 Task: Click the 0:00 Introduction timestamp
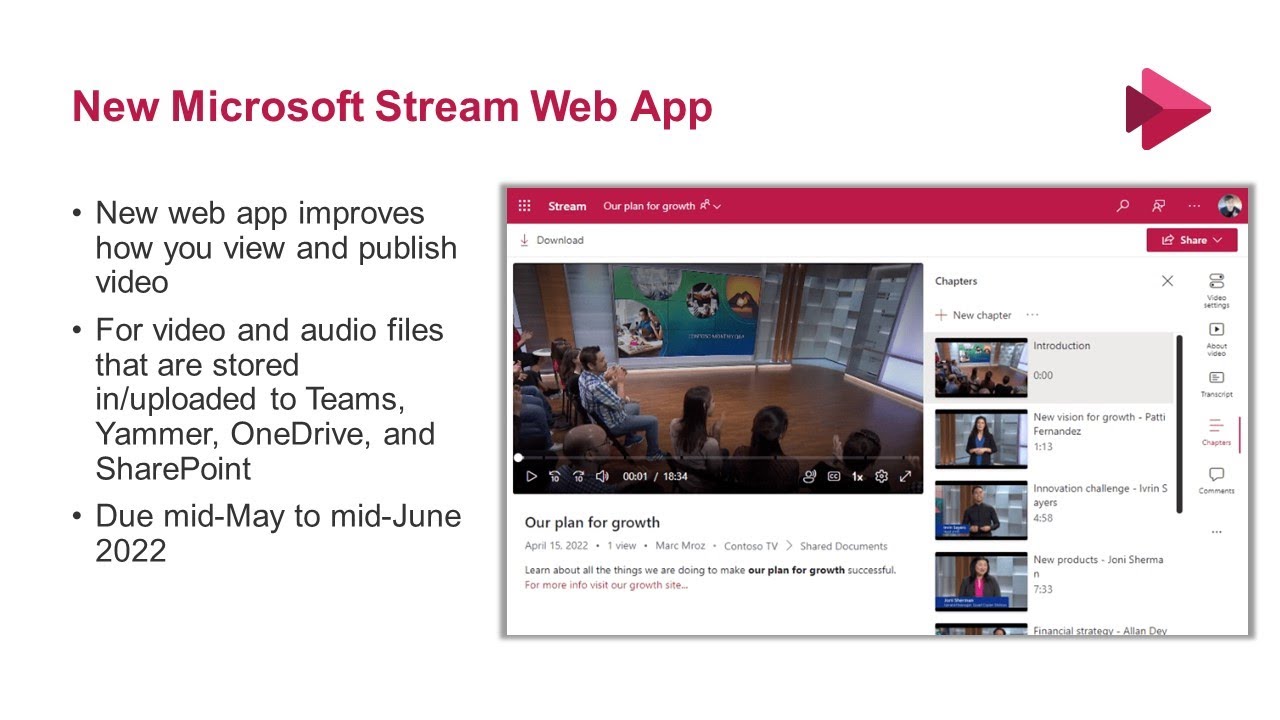click(1042, 376)
